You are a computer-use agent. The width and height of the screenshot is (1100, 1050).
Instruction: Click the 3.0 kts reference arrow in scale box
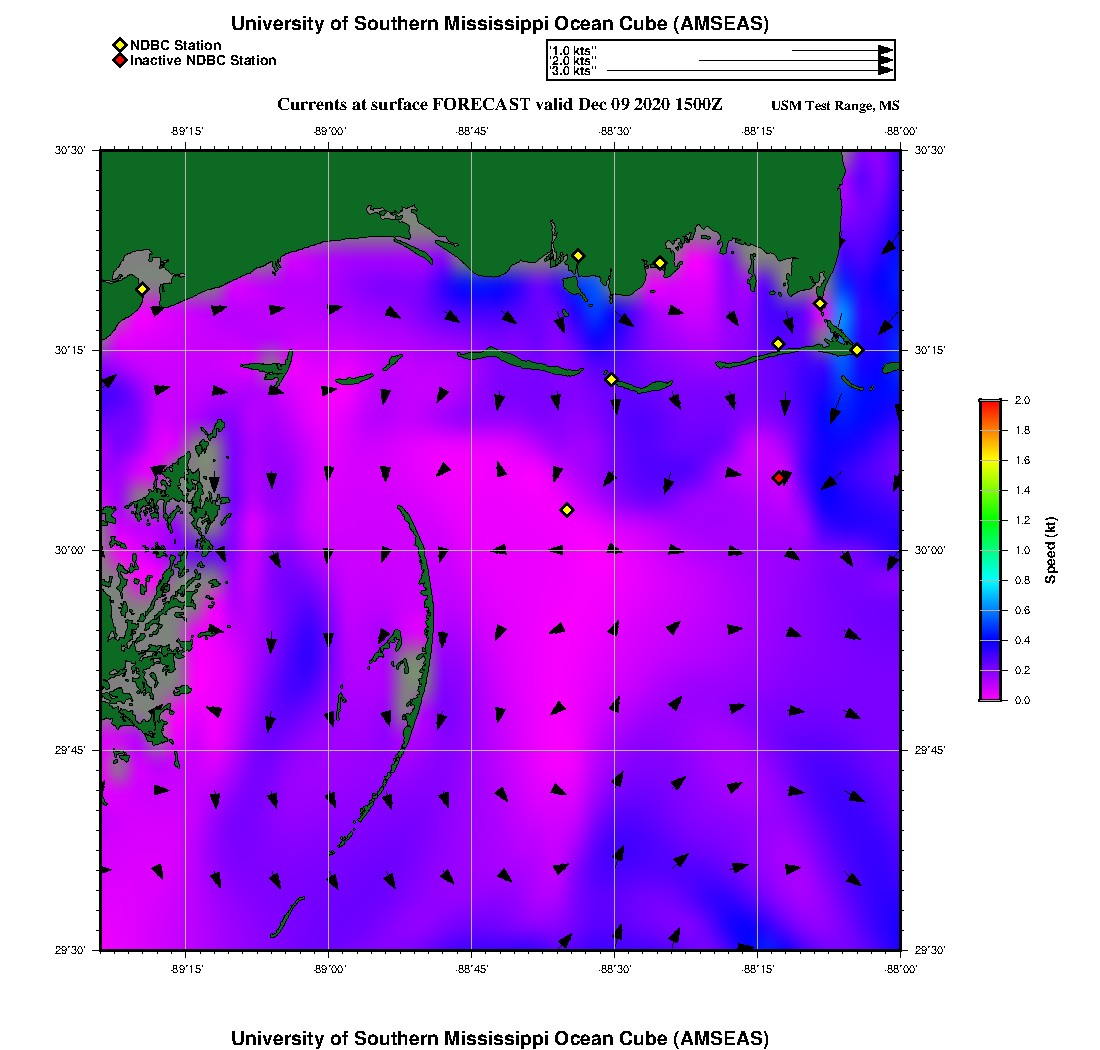tap(750, 71)
